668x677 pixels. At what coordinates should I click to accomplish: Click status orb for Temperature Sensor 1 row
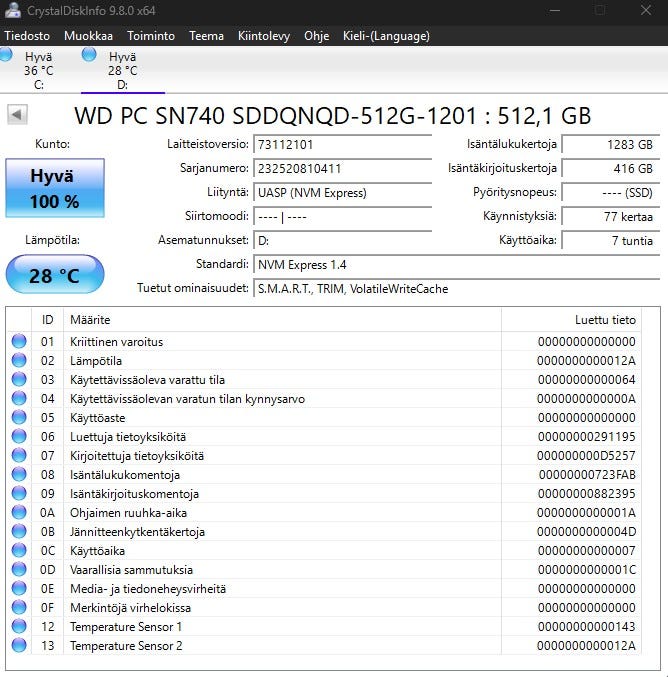(x=19, y=626)
